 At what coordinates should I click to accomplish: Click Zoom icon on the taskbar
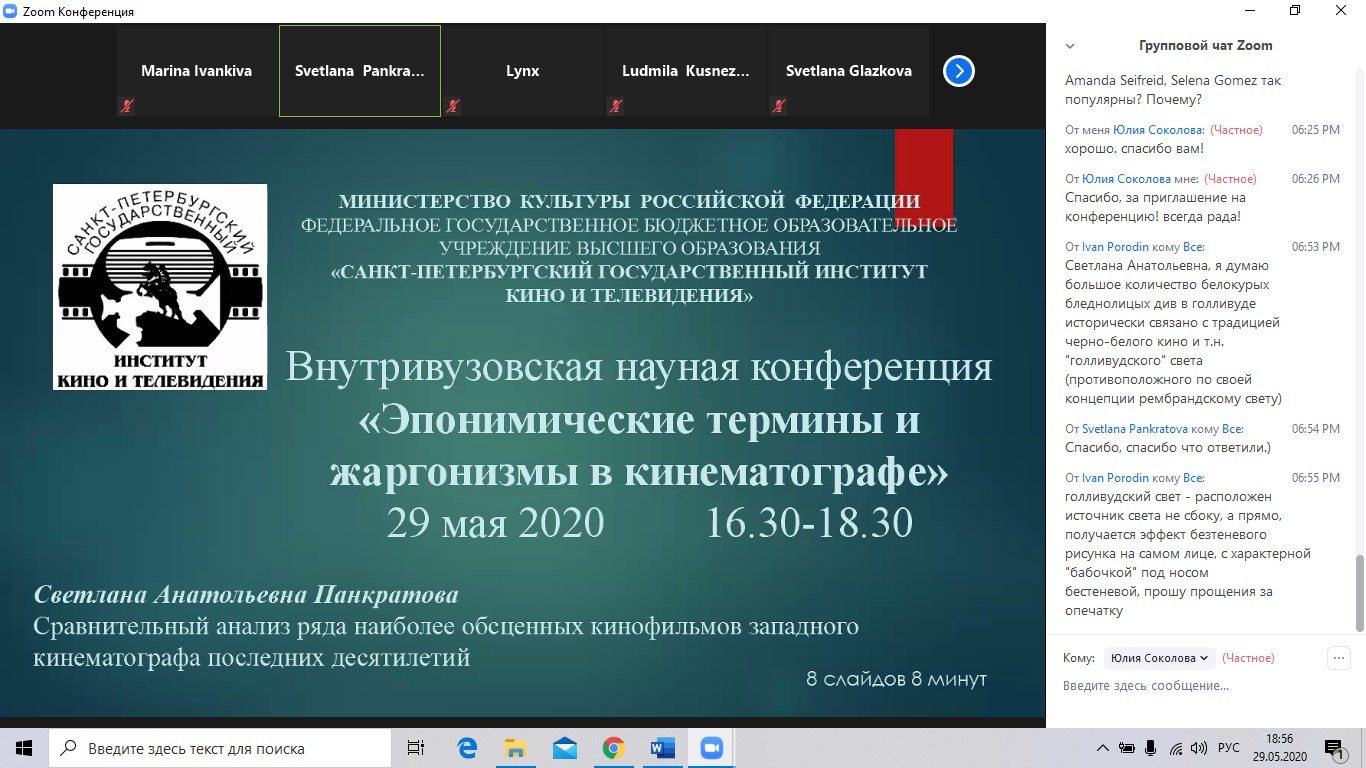[x=711, y=748]
